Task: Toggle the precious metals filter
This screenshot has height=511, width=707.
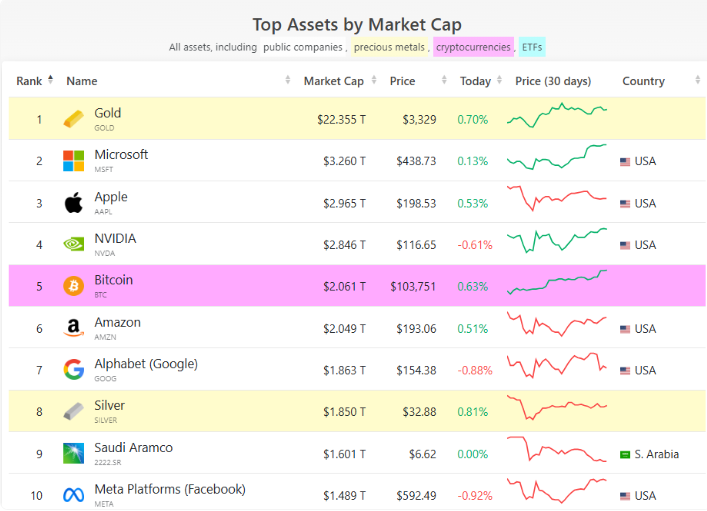Action: pos(390,47)
